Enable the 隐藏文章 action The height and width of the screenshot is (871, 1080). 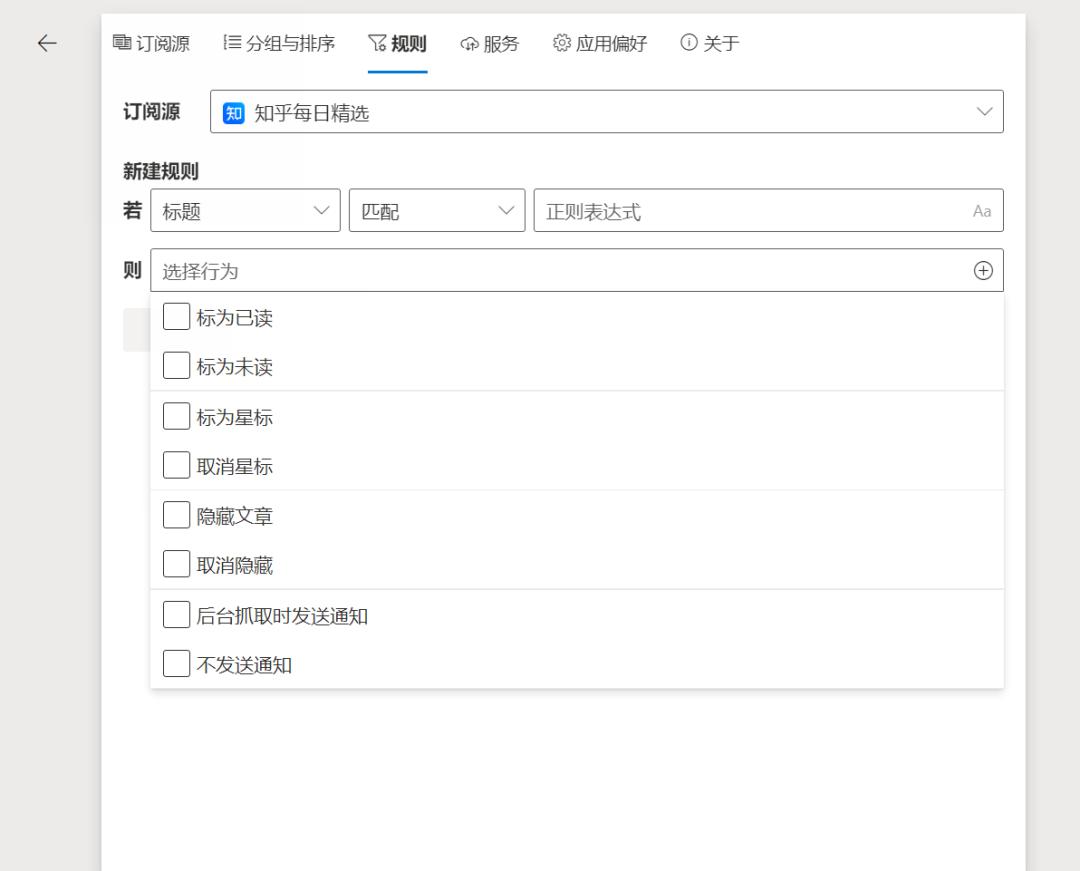pyautogui.click(x=176, y=514)
